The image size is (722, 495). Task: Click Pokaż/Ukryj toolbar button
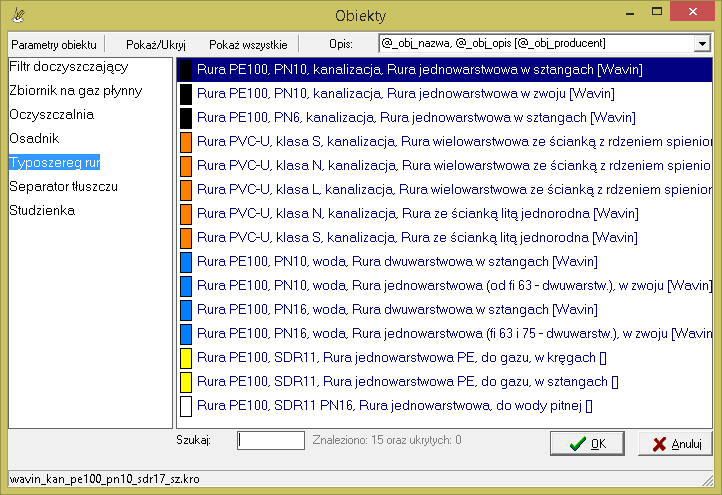(x=156, y=45)
